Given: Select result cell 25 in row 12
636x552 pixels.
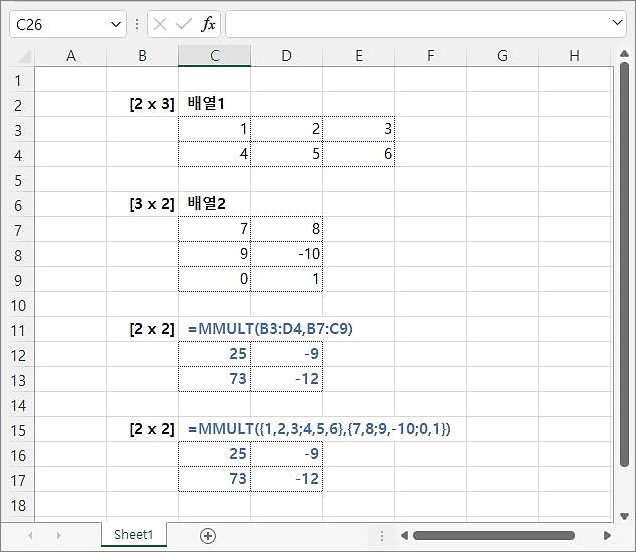Looking at the screenshot, I should point(215,354).
